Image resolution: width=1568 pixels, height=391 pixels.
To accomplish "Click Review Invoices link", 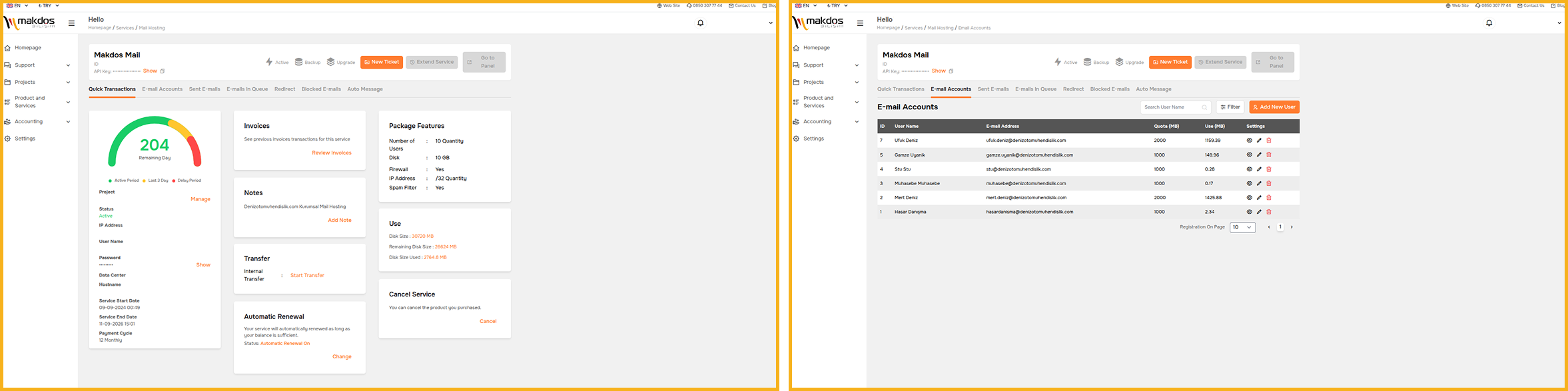I will (332, 153).
